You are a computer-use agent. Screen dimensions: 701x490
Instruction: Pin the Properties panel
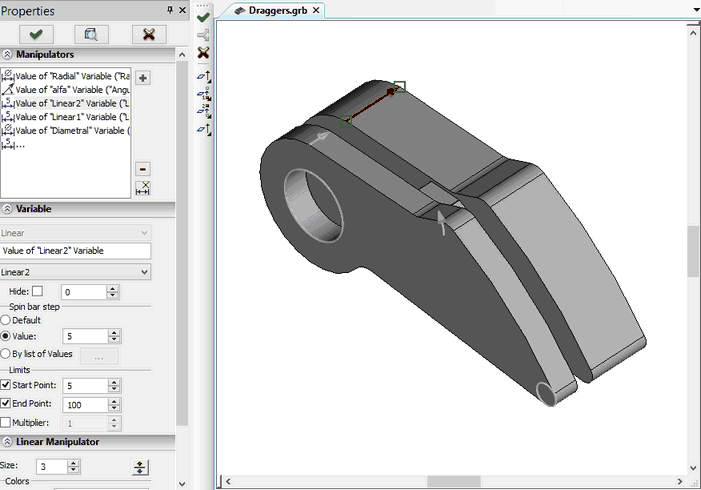(x=169, y=11)
